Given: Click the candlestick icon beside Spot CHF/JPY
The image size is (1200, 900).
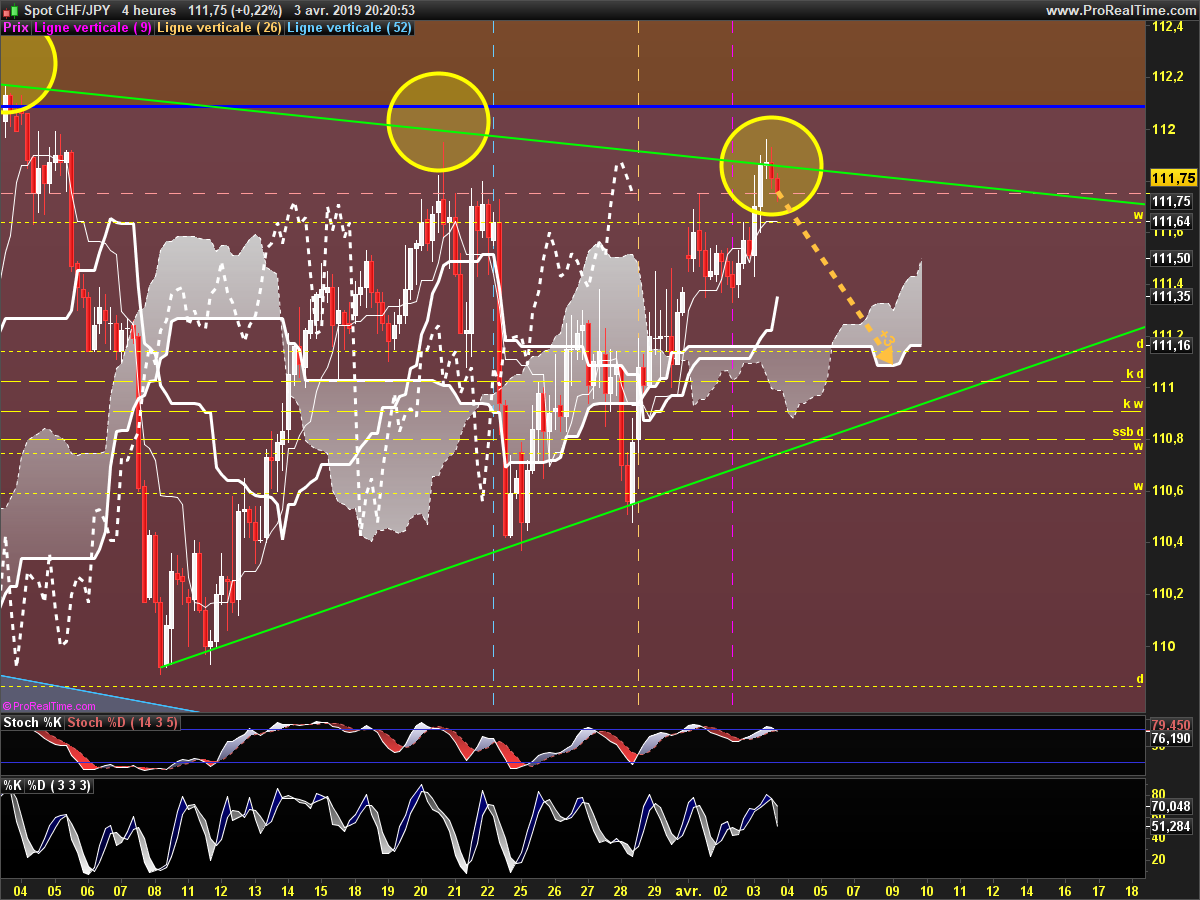Looking at the screenshot, I should click(10, 10).
